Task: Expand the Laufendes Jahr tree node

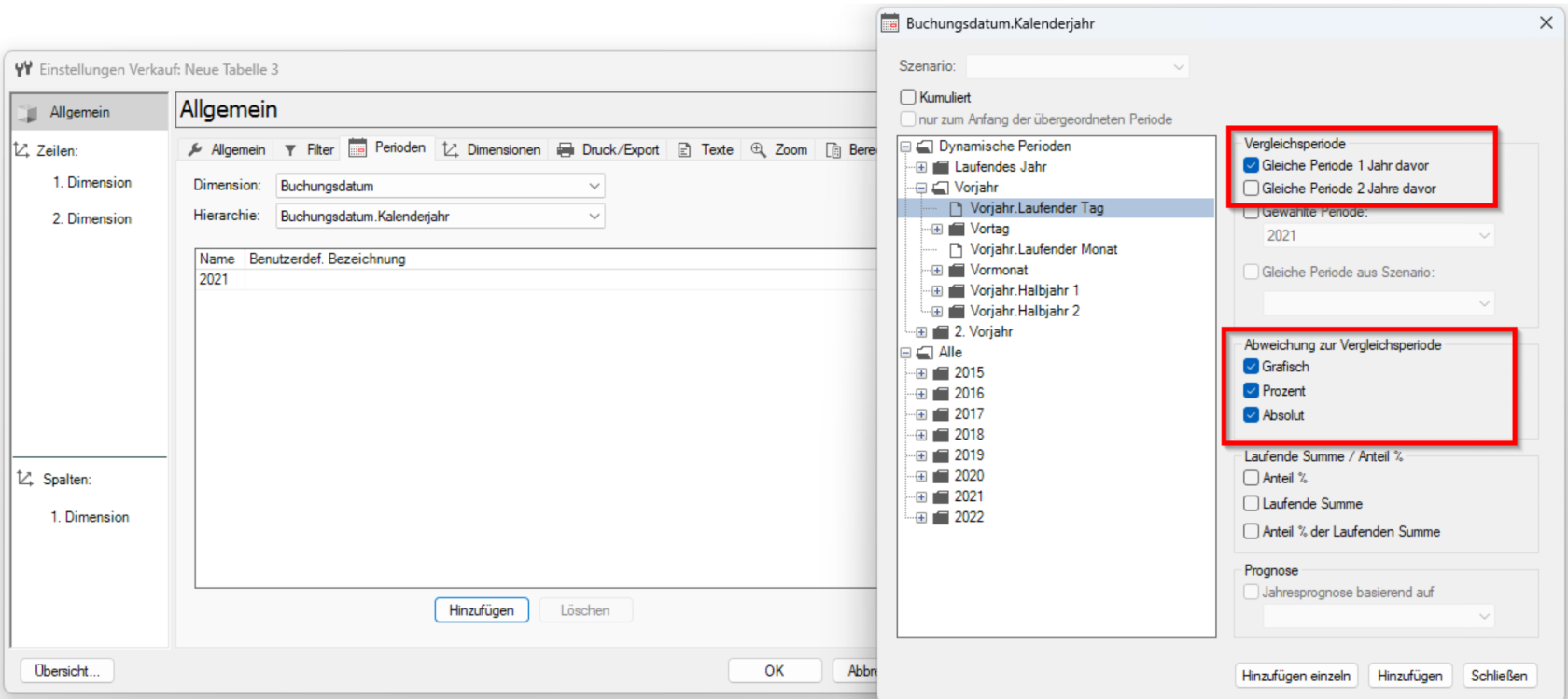Action: [x=921, y=167]
